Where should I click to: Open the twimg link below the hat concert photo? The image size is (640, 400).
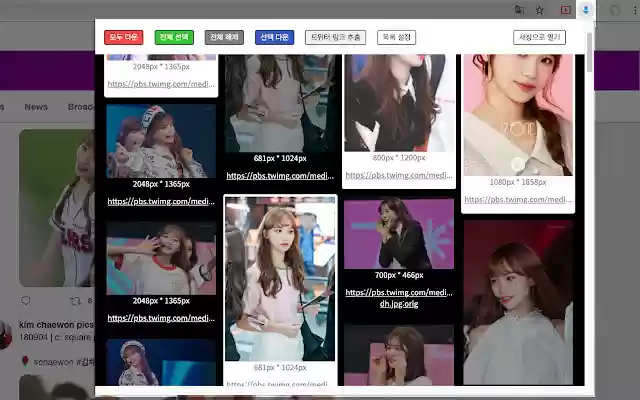(161, 201)
